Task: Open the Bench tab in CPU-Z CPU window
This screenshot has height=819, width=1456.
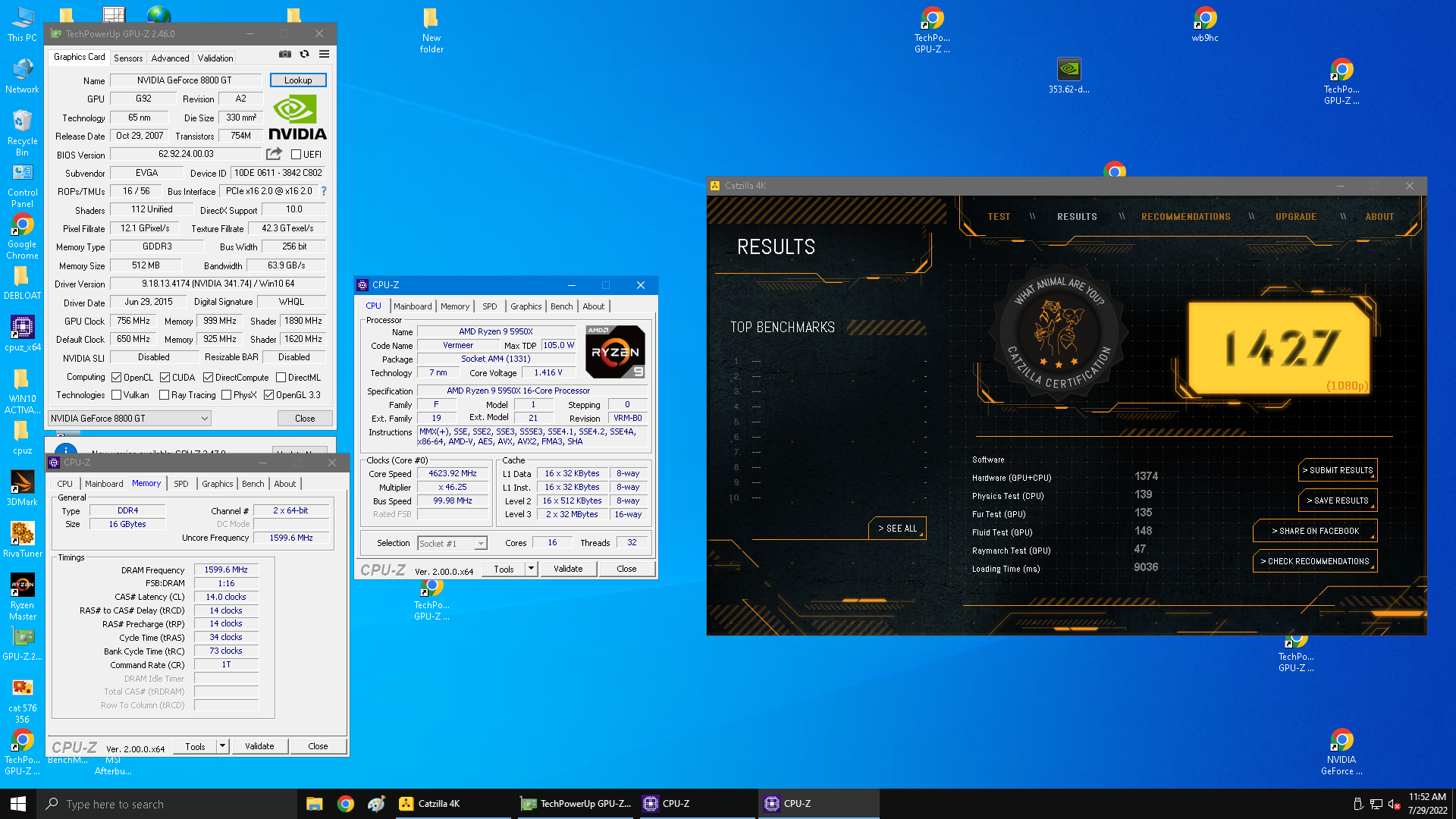Action: tap(561, 306)
